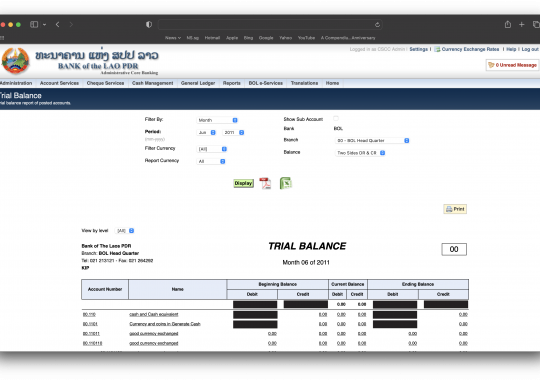
Task: Open the Period year dropdown showing 2011
Action: click(x=233, y=133)
